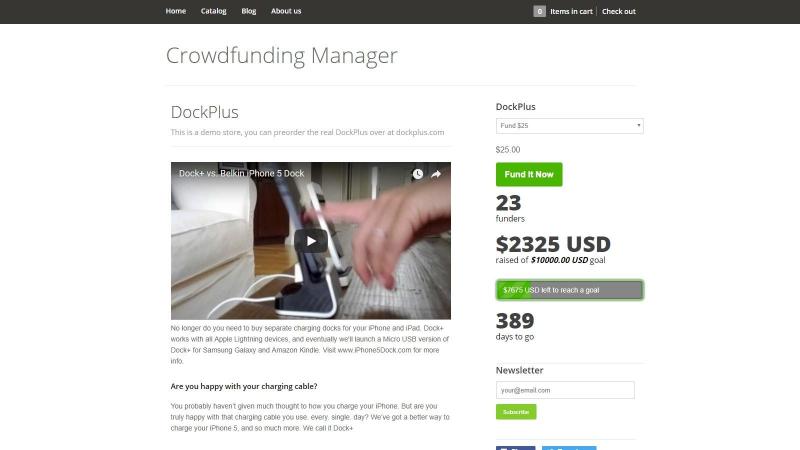
Task: Click the video title text overlay
Action: [x=241, y=173]
